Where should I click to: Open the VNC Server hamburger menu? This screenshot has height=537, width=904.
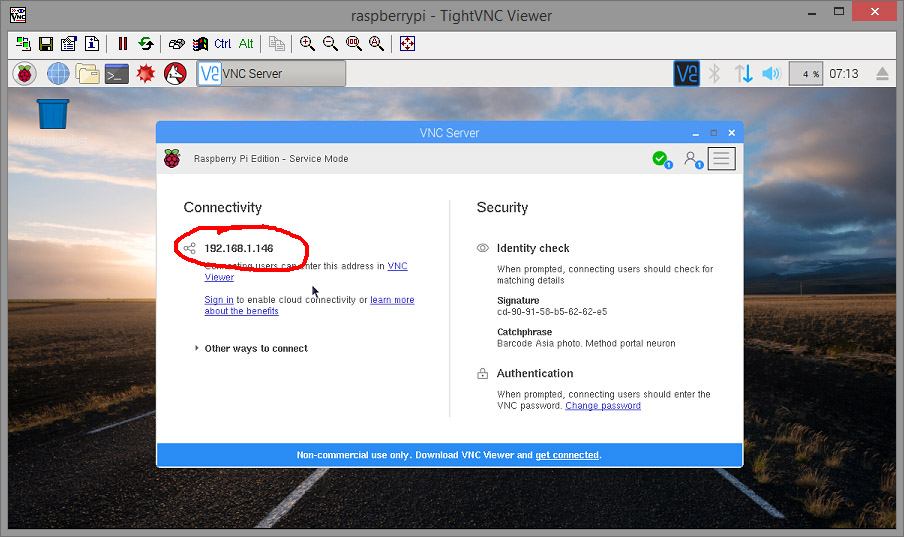coord(721,159)
